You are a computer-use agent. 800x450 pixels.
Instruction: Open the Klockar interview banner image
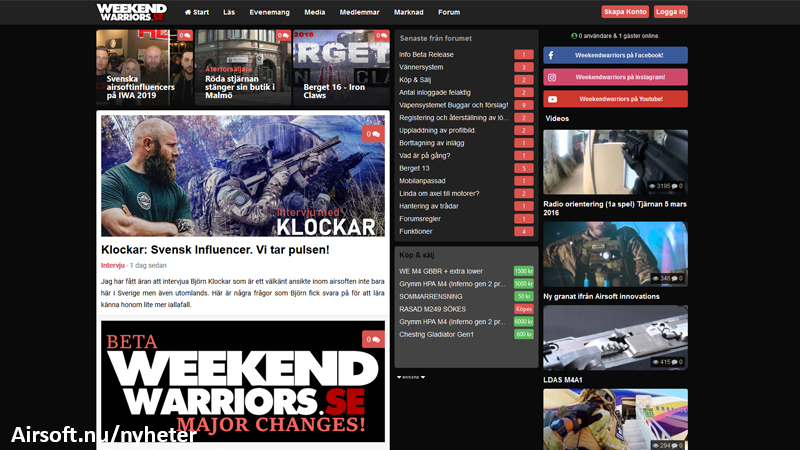(243, 176)
